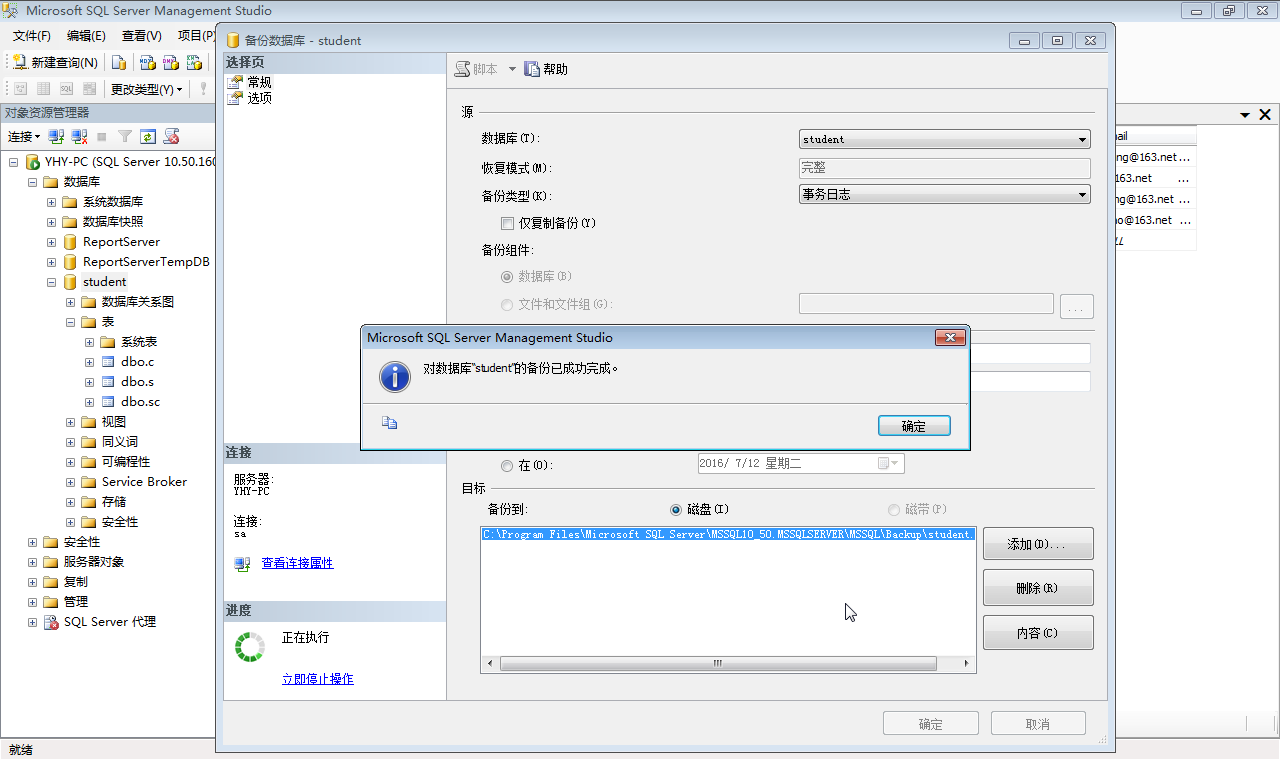Show the diagram pane icon
The height and width of the screenshot is (760, 1280).
19,89
